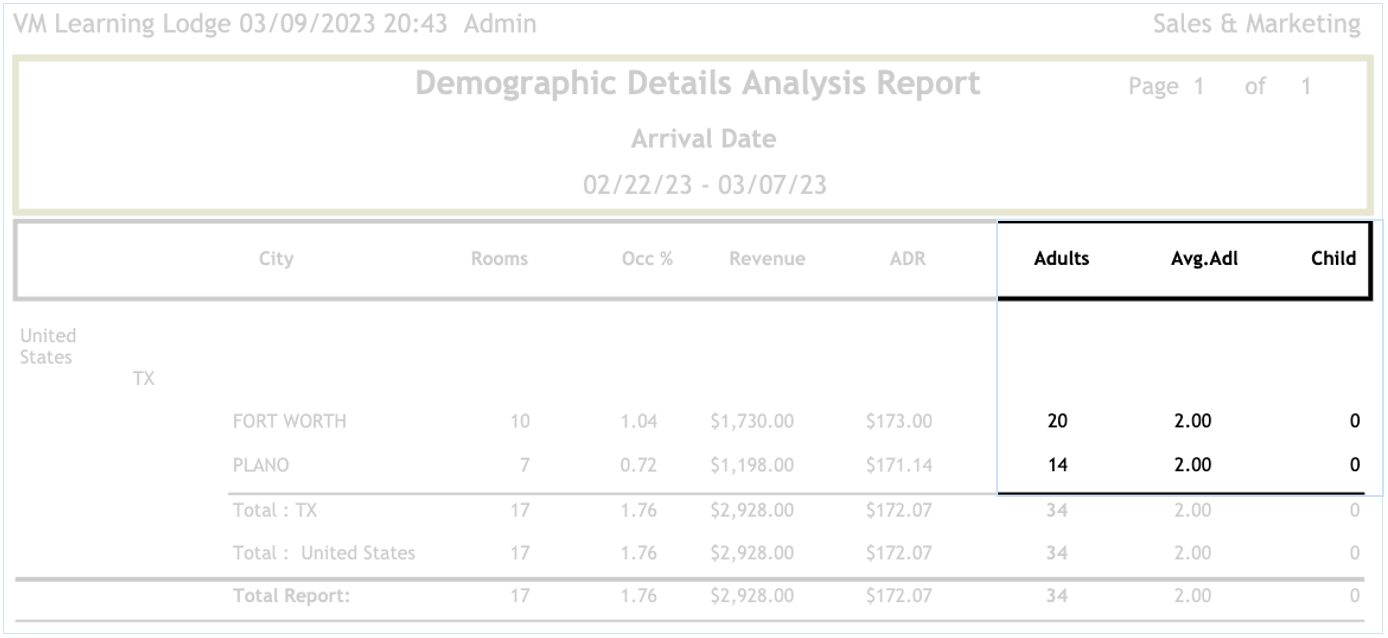Click the Demographic Details Analysis Report title
Screen dimensions: 1388x638
point(697,84)
